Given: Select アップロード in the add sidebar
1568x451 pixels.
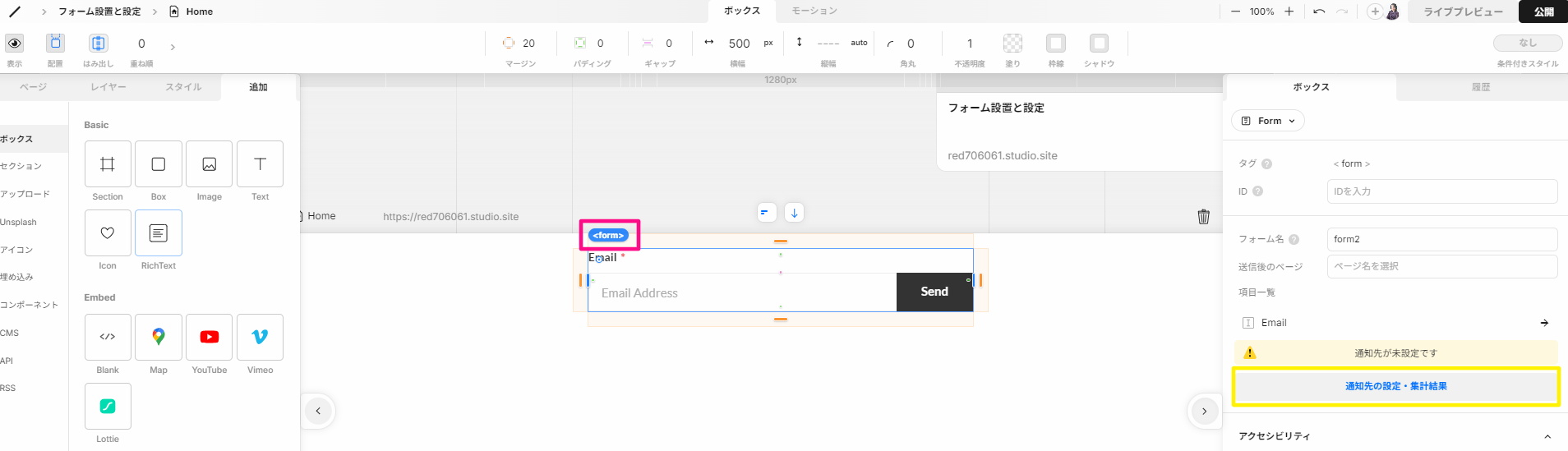Looking at the screenshot, I should coord(25,195).
